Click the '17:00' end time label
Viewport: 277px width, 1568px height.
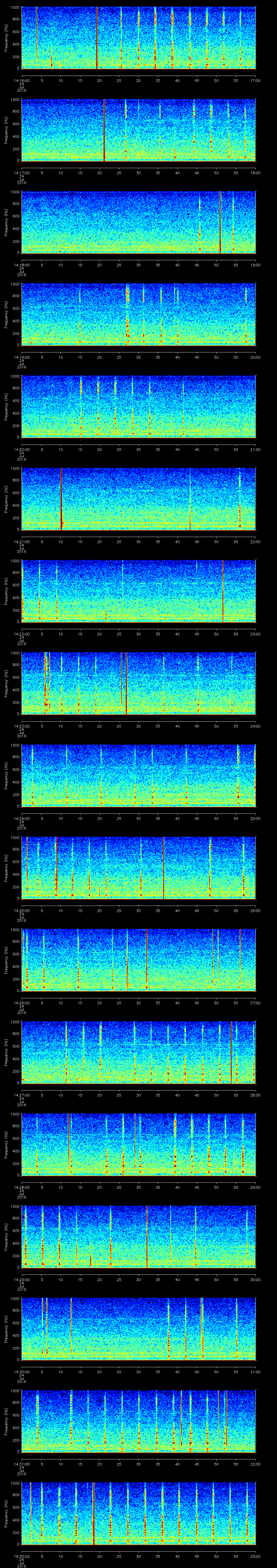click(255, 80)
